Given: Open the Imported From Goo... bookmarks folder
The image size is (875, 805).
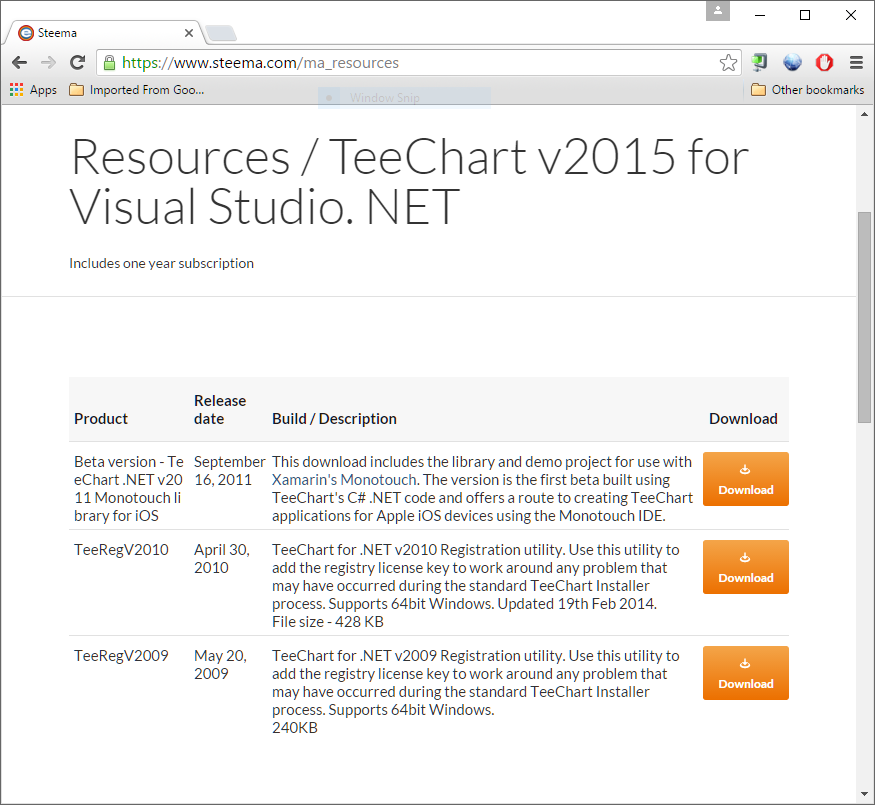Looking at the screenshot, I should [x=137, y=90].
